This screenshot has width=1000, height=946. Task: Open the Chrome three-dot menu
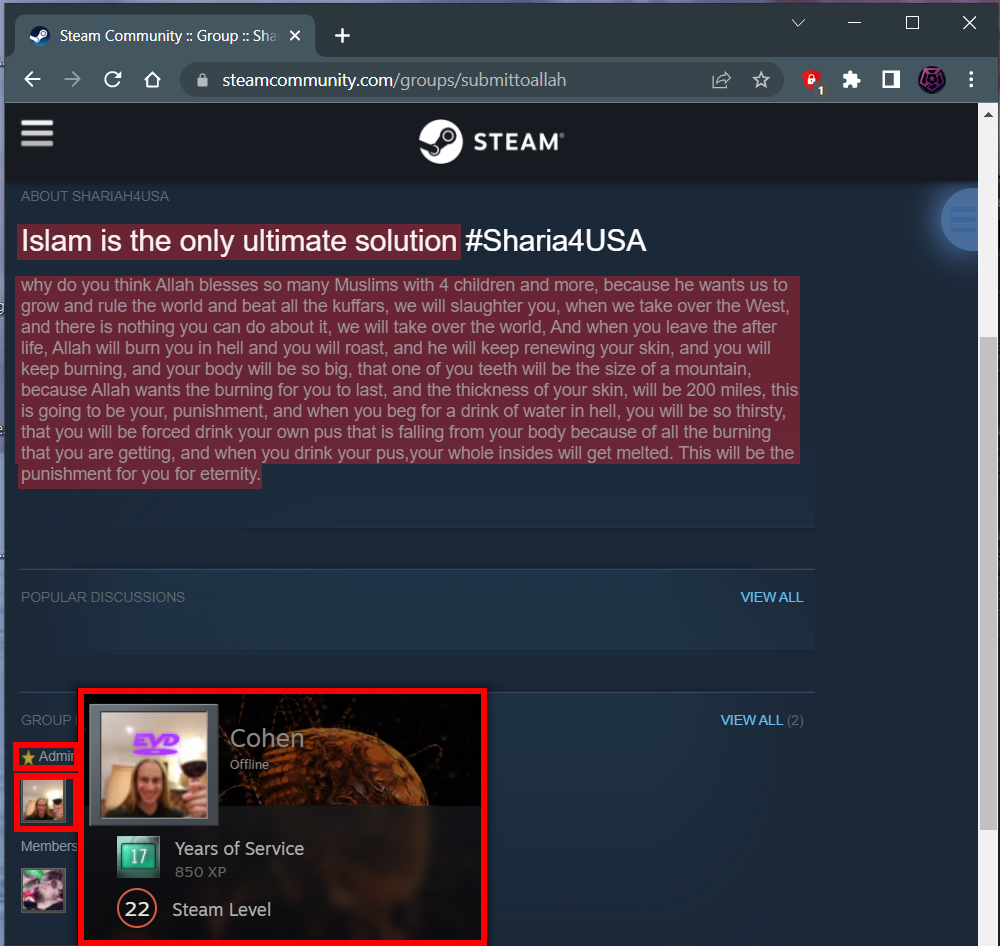click(x=971, y=80)
